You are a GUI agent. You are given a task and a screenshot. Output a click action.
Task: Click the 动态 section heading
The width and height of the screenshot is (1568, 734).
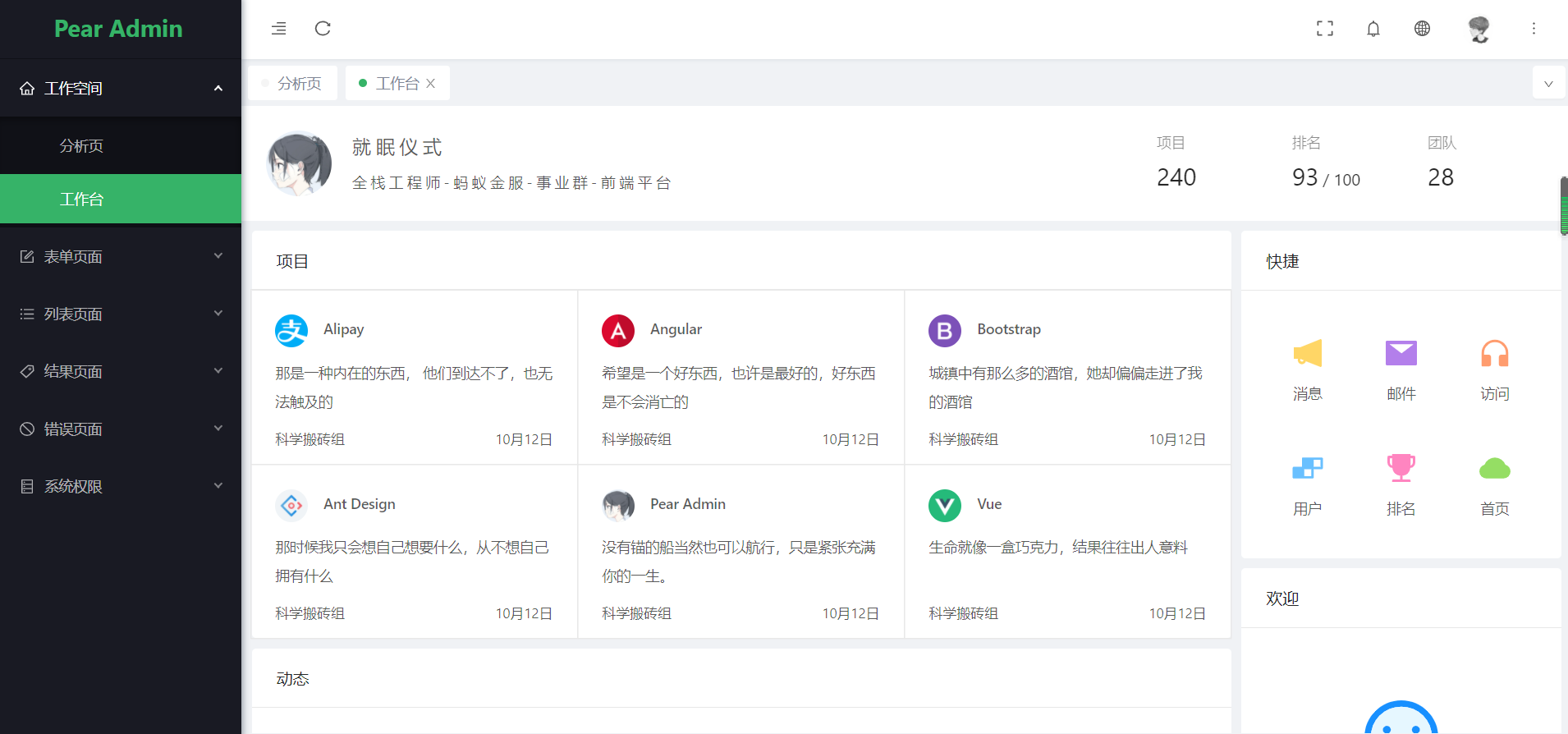pos(292,679)
